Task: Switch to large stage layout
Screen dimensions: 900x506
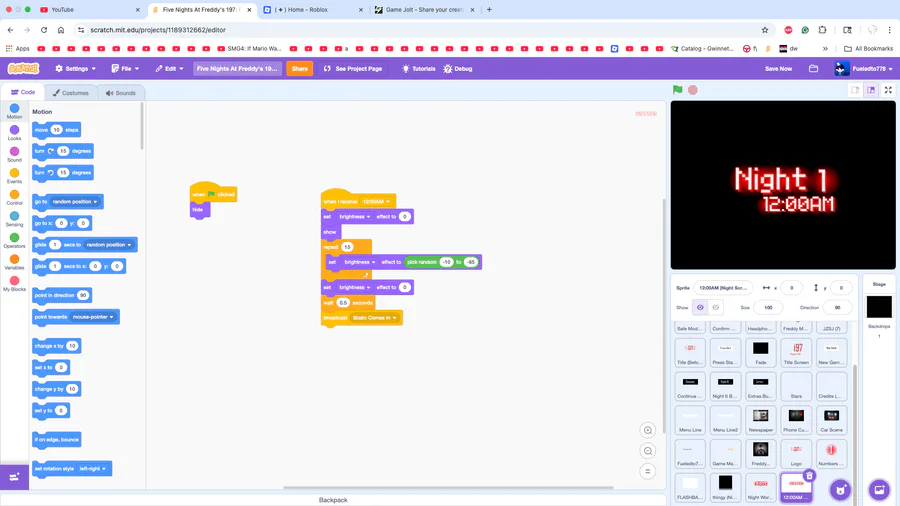Action: click(x=871, y=90)
